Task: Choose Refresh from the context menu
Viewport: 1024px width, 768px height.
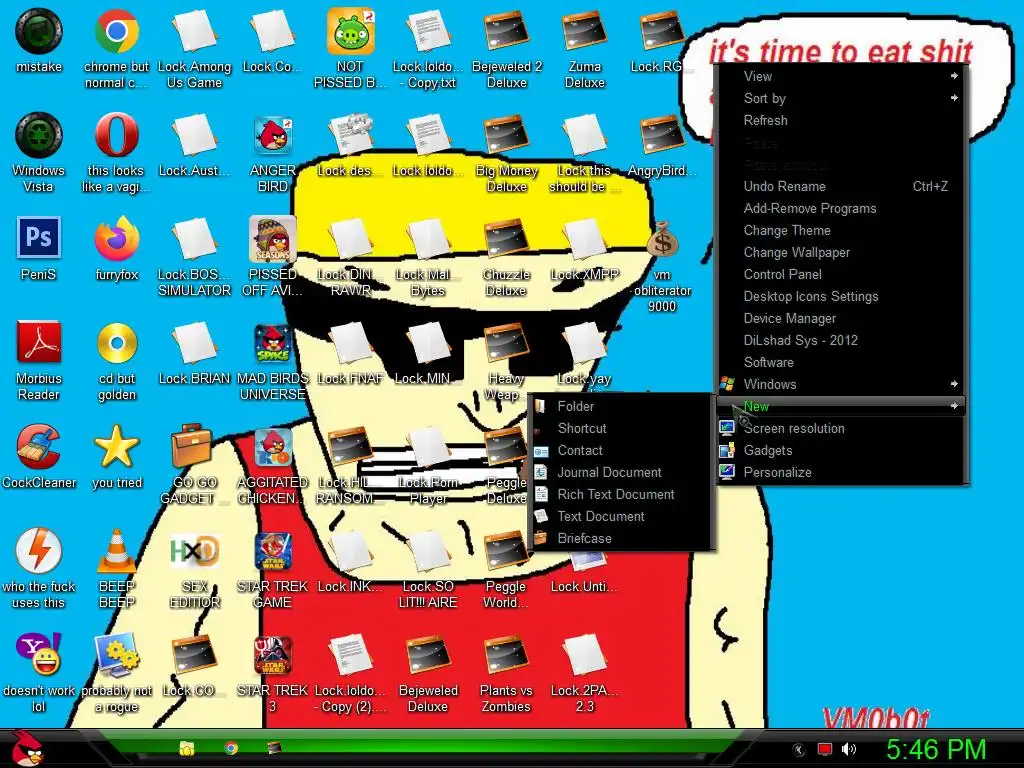Action: point(841,120)
